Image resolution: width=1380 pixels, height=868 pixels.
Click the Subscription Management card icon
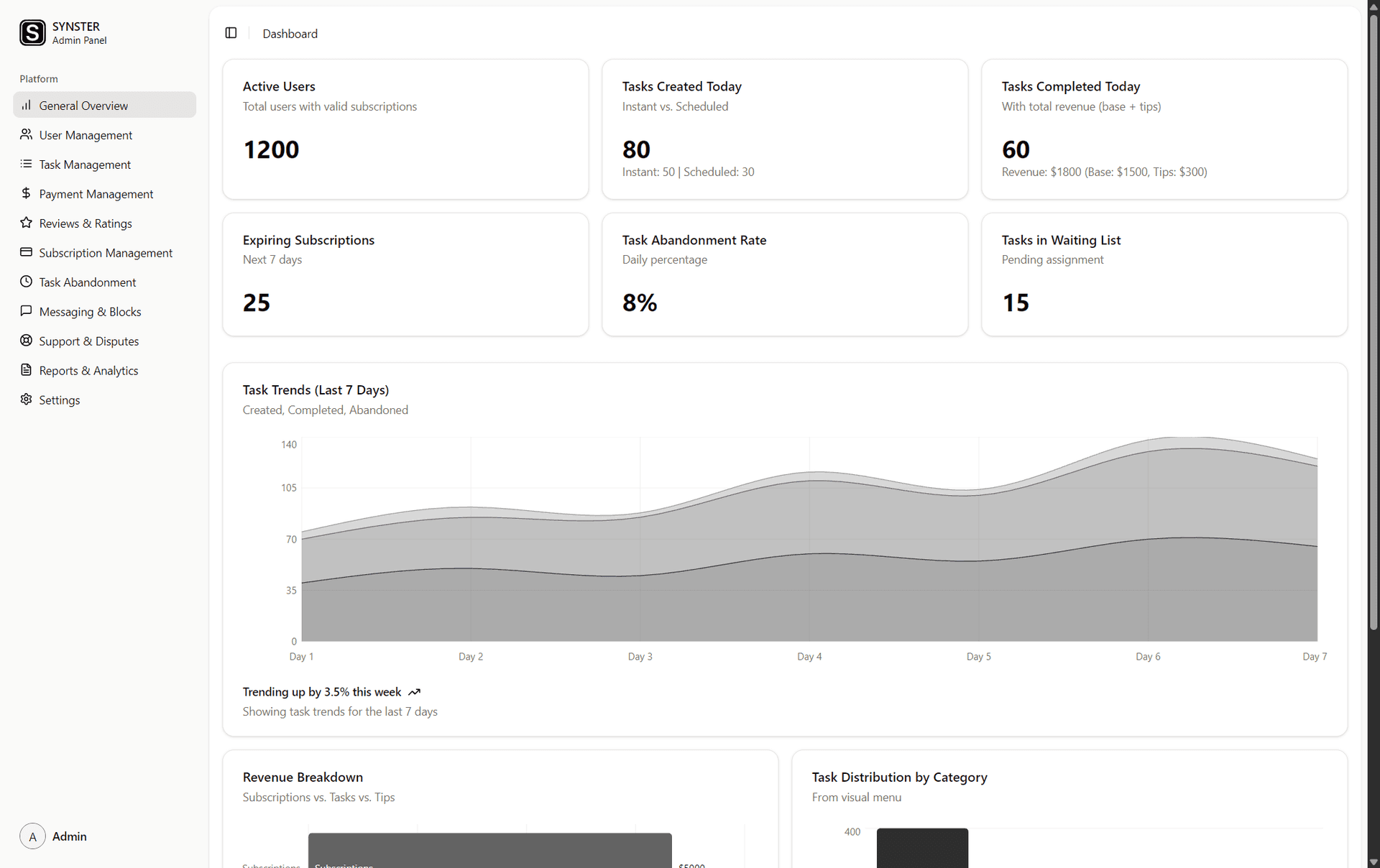tap(26, 252)
